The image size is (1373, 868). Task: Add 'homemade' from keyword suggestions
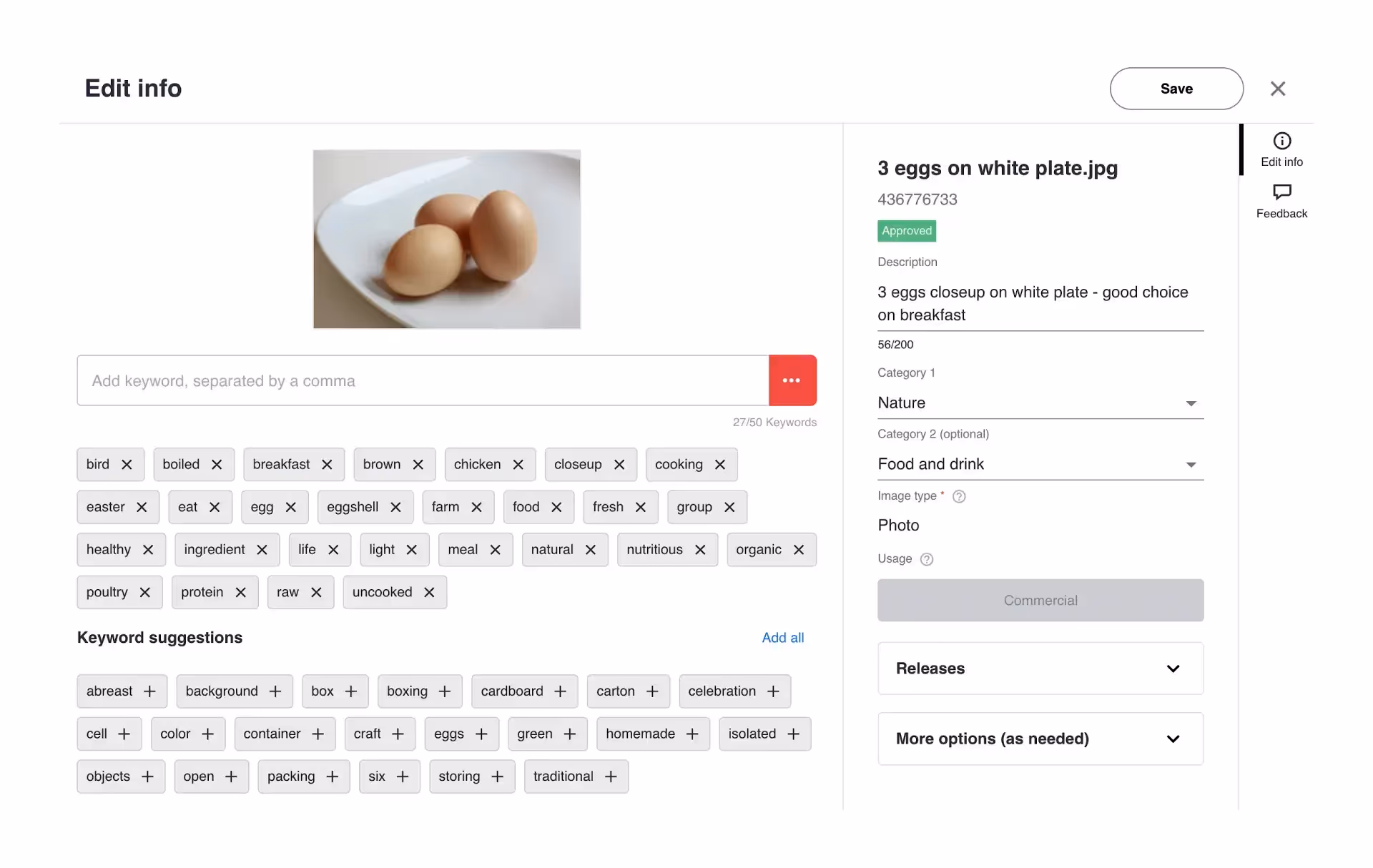pos(693,734)
